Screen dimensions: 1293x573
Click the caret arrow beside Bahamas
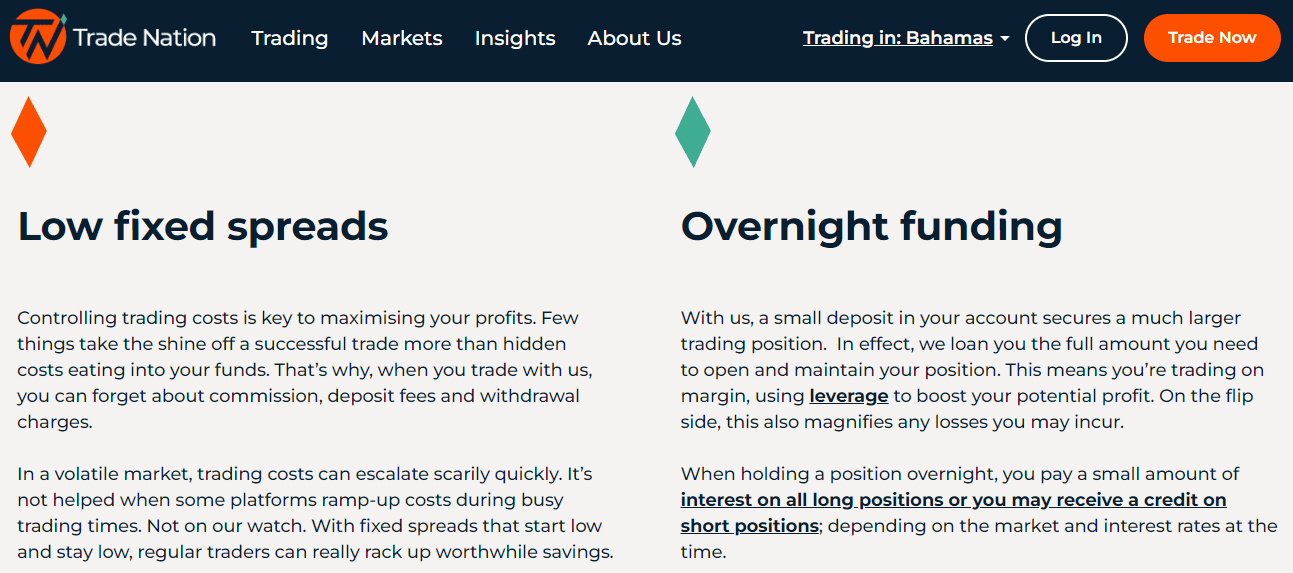[x=1004, y=39]
